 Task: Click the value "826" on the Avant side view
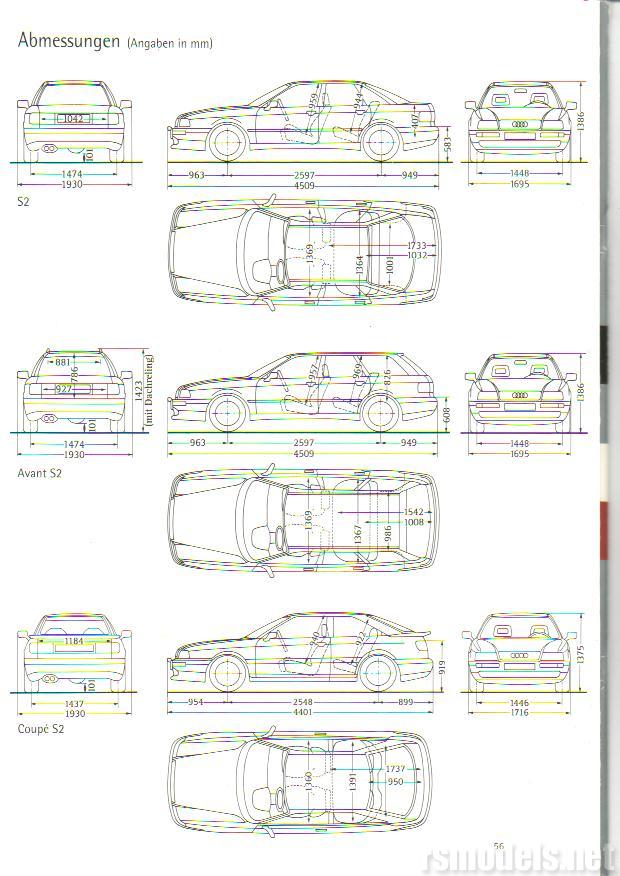tap(387, 378)
